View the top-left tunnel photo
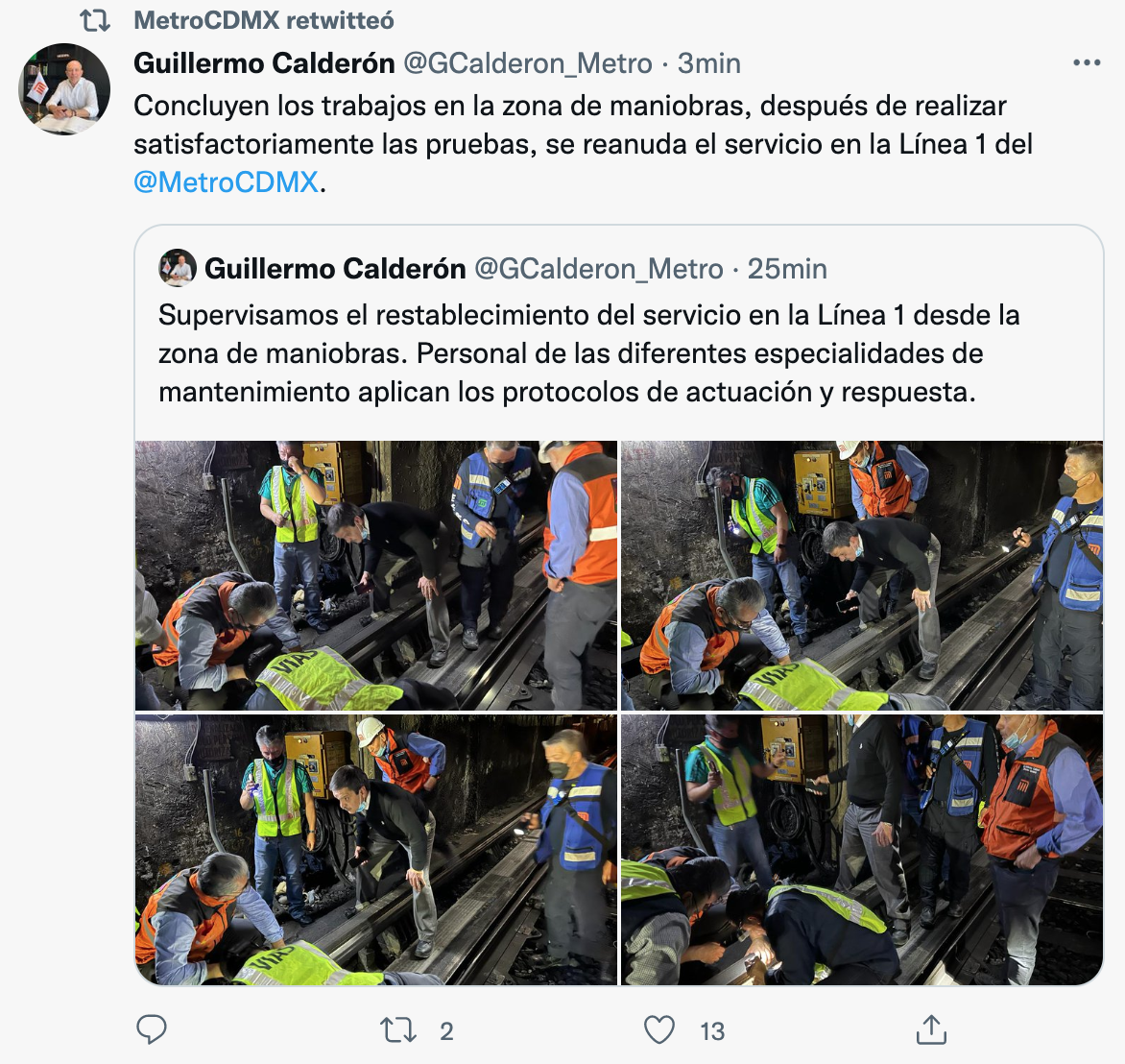The width and height of the screenshot is (1125, 1064). pos(376,575)
